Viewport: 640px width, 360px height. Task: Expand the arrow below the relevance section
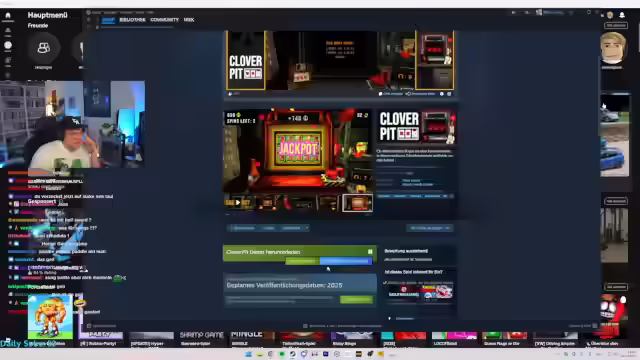coord(389,318)
